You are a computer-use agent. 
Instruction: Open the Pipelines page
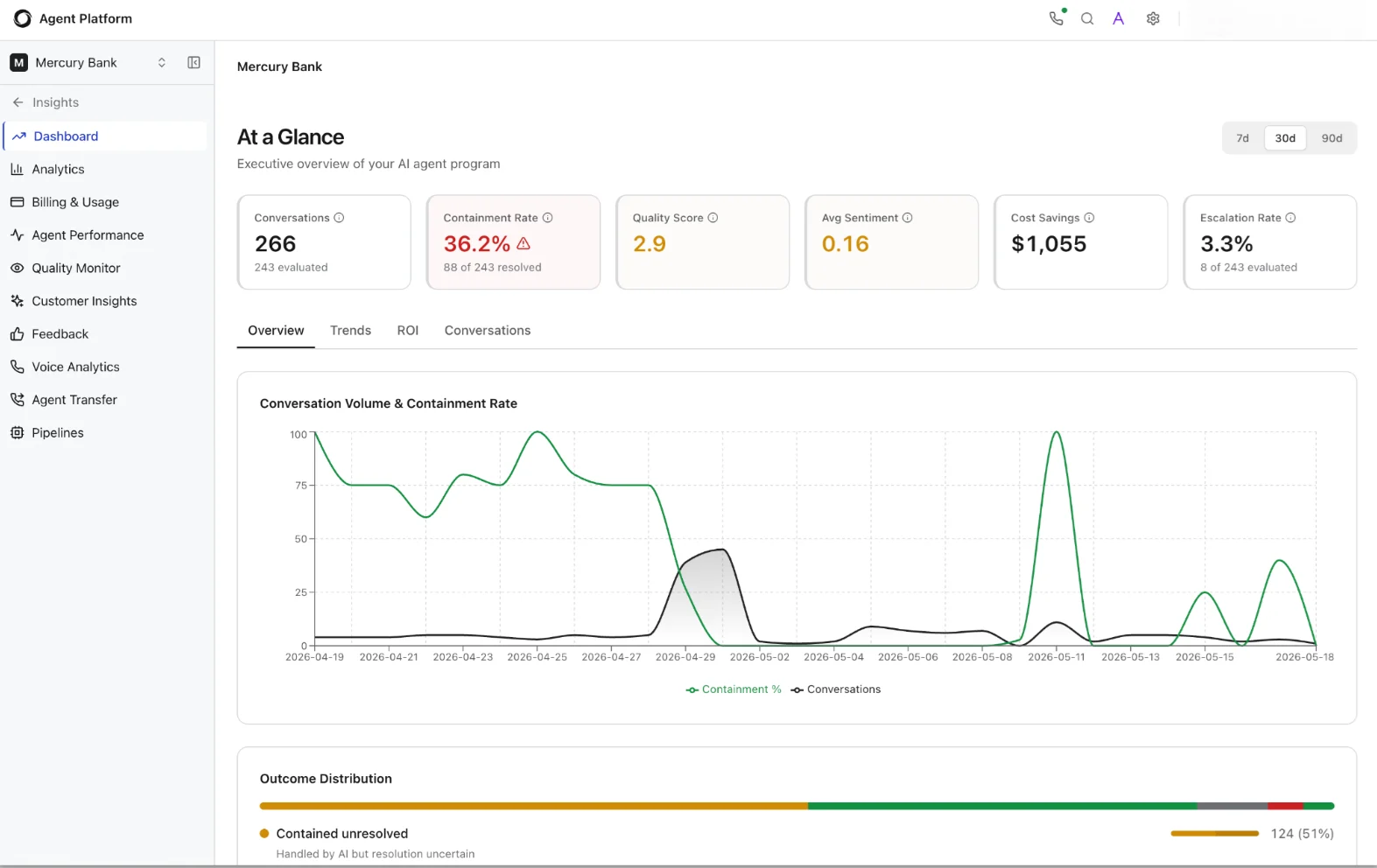pyautogui.click(x=107, y=432)
